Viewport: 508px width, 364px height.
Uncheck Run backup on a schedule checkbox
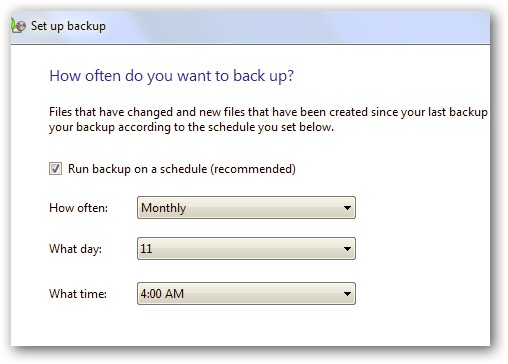[x=55, y=169]
